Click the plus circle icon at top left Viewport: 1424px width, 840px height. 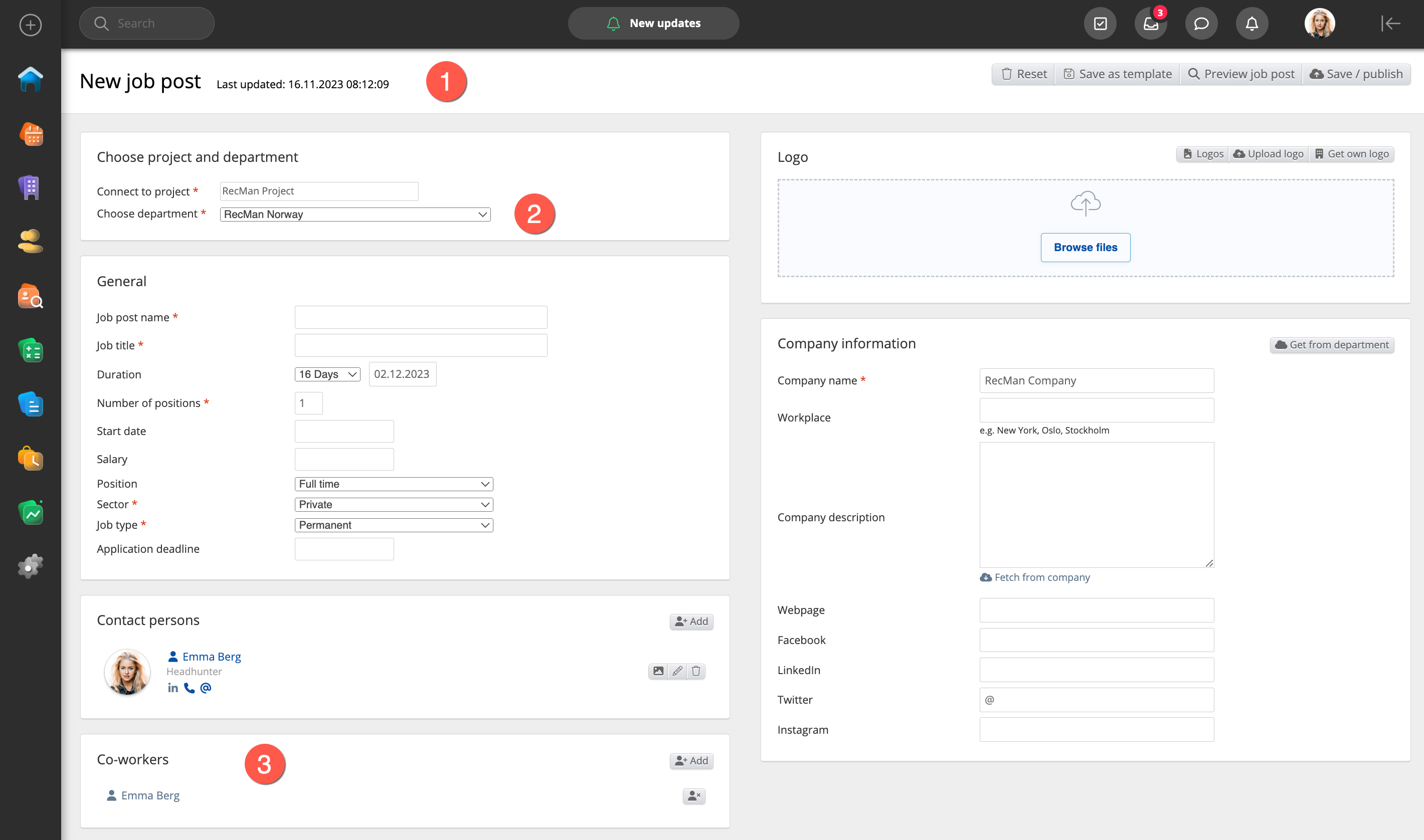(x=31, y=25)
